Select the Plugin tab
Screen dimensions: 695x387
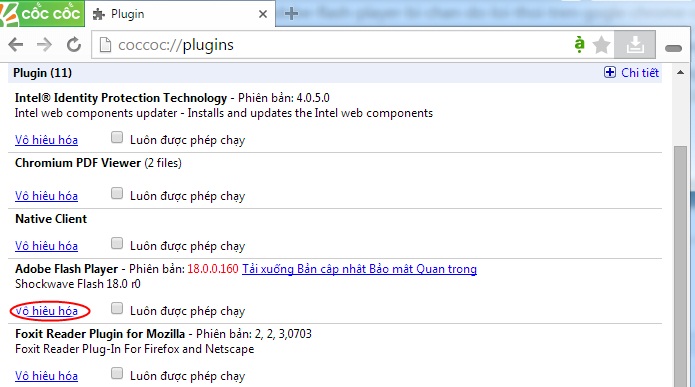click(x=179, y=14)
